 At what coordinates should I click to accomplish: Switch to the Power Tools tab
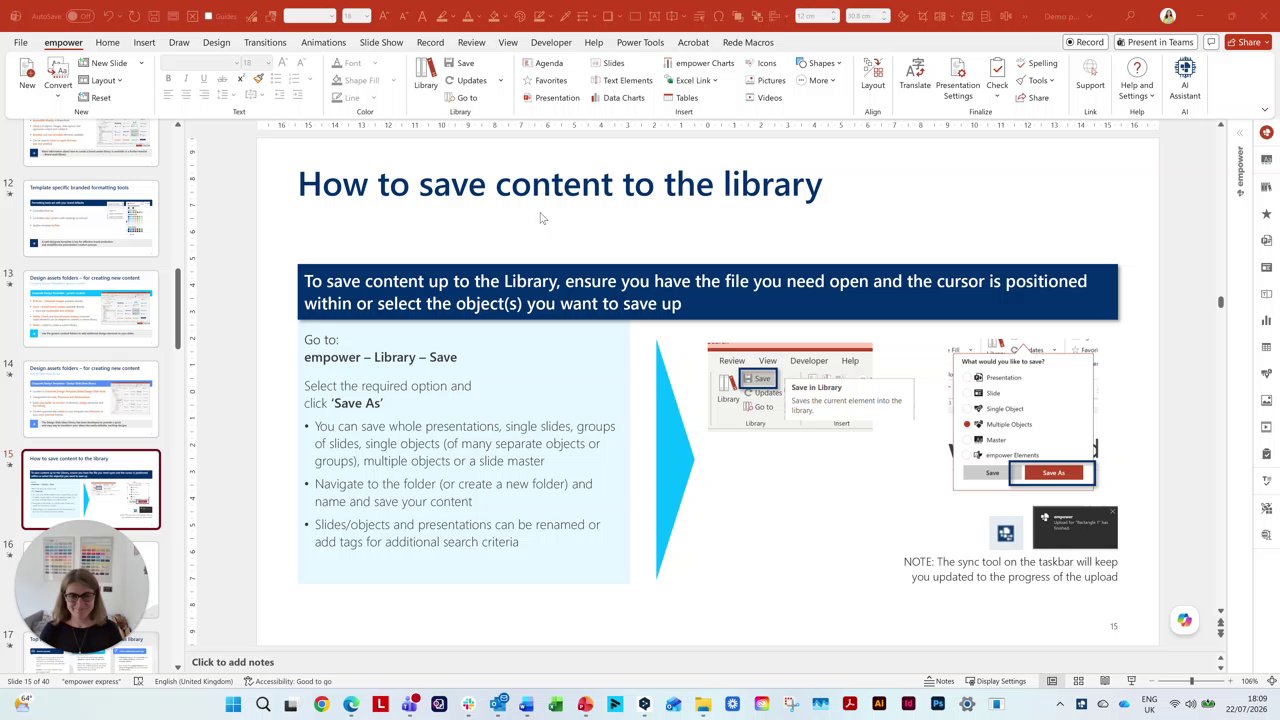click(x=640, y=42)
